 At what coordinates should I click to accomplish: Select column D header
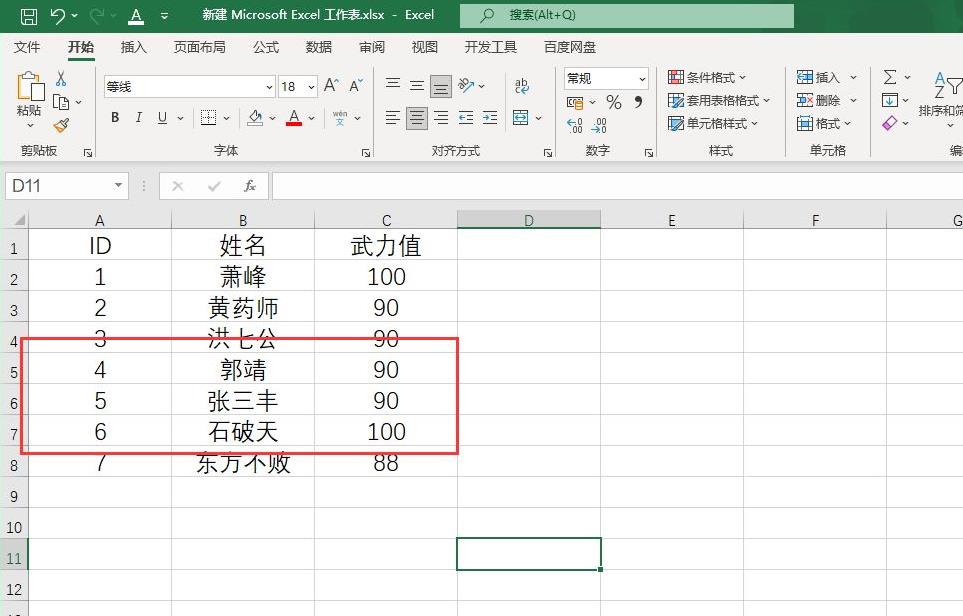529,220
